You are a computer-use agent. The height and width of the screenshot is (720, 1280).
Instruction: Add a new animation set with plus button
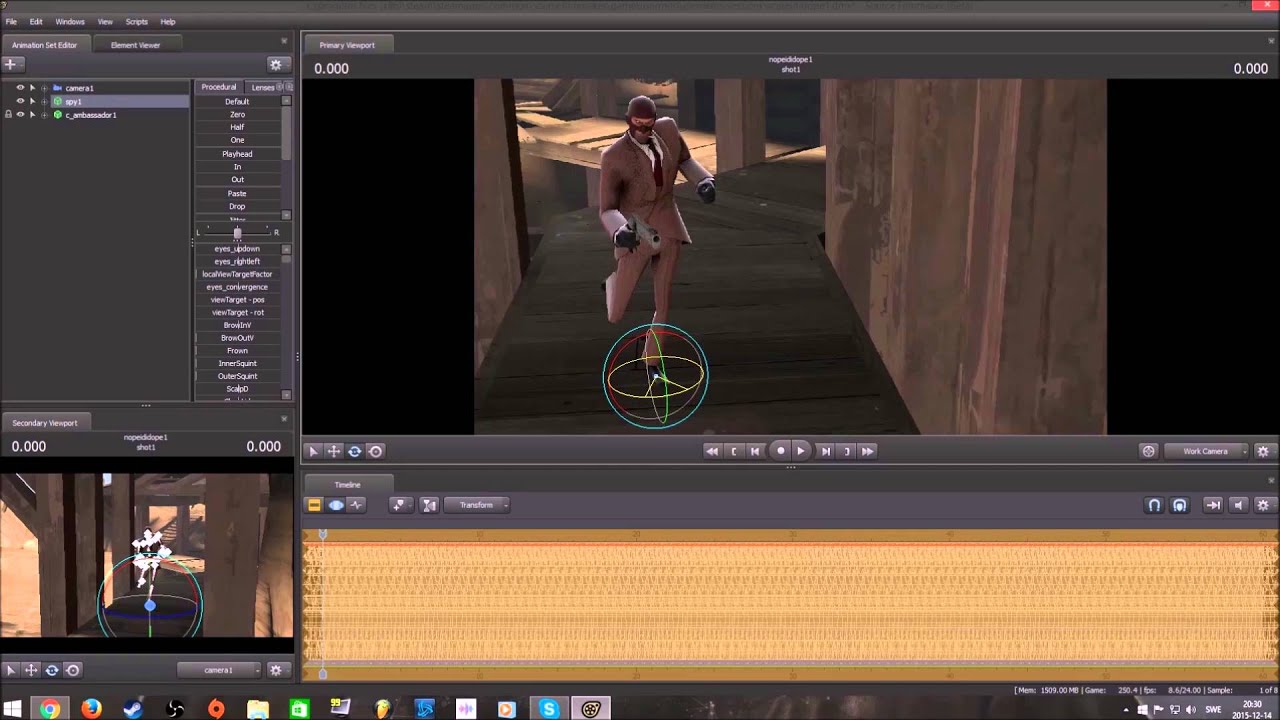pyautogui.click(x=11, y=64)
